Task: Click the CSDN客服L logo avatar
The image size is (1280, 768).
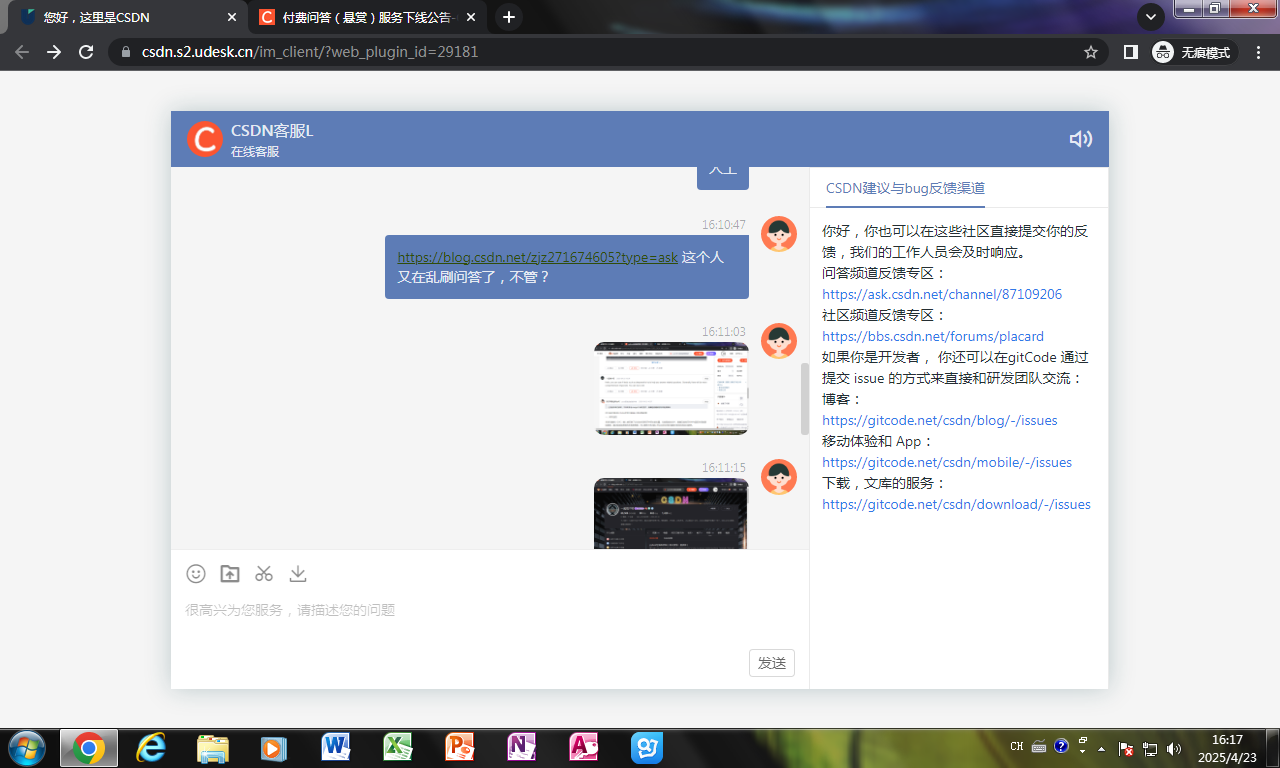Action: 204,139
